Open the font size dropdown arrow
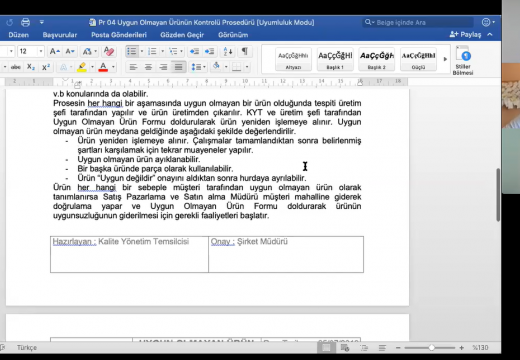Viewport: 520px width, 360px height. (x=41, y=51)
